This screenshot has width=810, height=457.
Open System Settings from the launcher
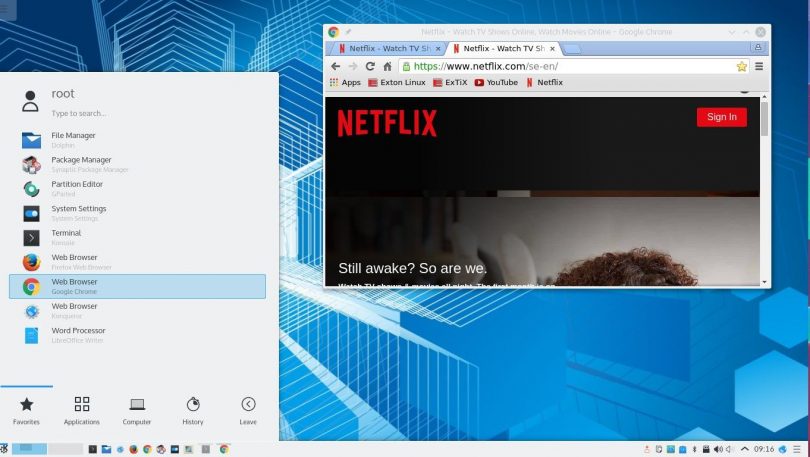[x=137, y=213]
